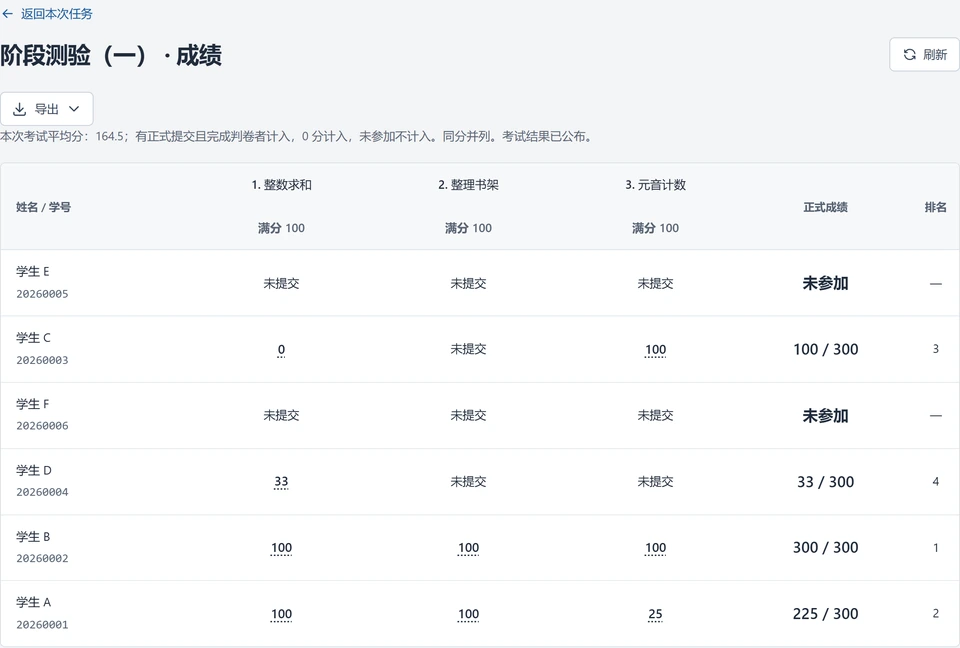Click student ID 20260004

(42, 492)
